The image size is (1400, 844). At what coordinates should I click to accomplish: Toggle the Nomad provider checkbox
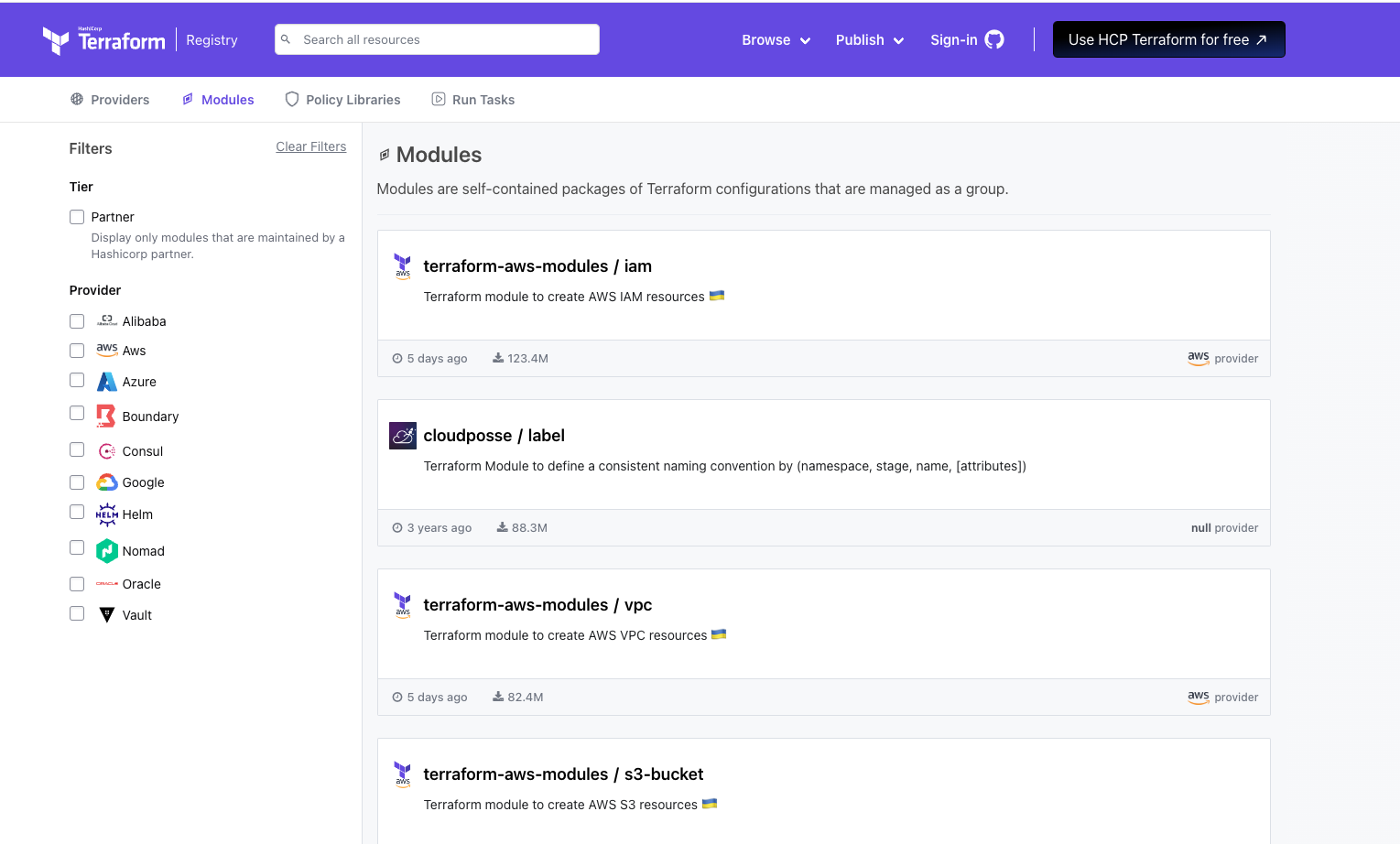pos(77,547)
